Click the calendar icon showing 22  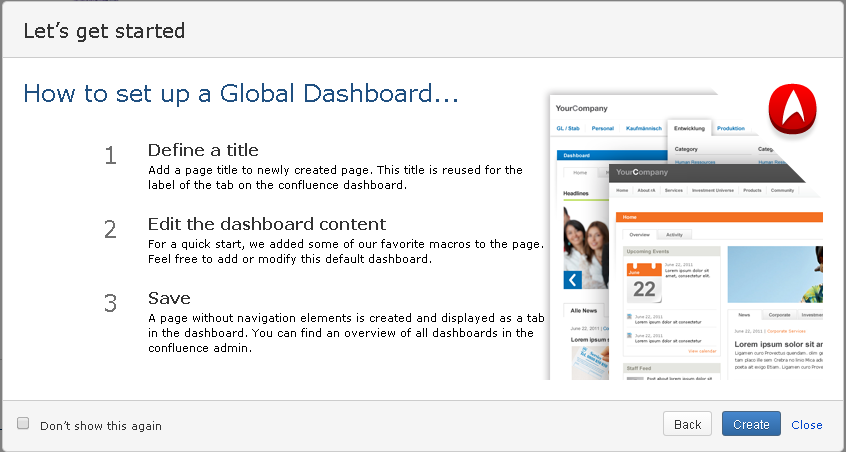coord(643,283)
